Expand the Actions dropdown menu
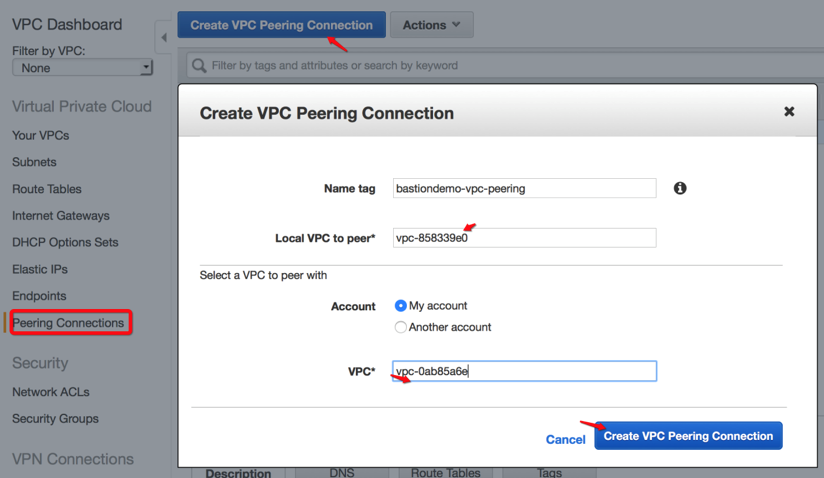The width and height of the screenshot is (824, 478). 431,25
